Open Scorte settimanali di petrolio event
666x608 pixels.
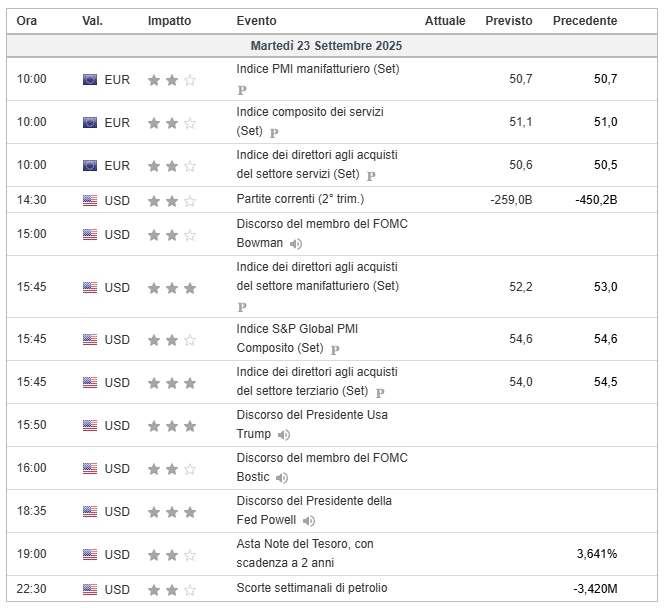click(x=312, y=588)
